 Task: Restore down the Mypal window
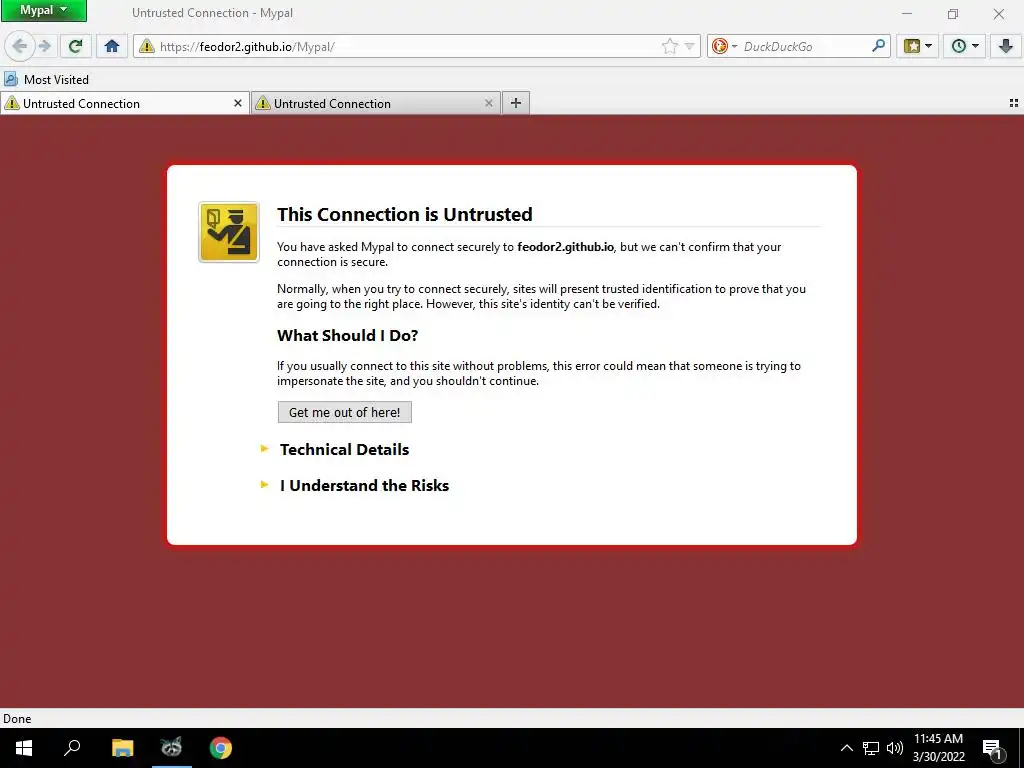[953, 13]
